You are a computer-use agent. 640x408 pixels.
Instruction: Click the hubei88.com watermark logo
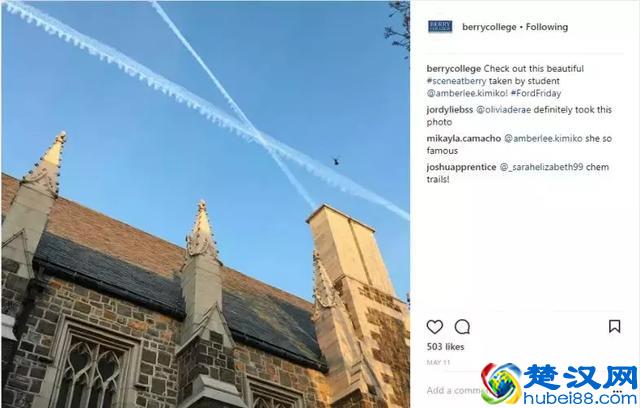tap(560, 385)
